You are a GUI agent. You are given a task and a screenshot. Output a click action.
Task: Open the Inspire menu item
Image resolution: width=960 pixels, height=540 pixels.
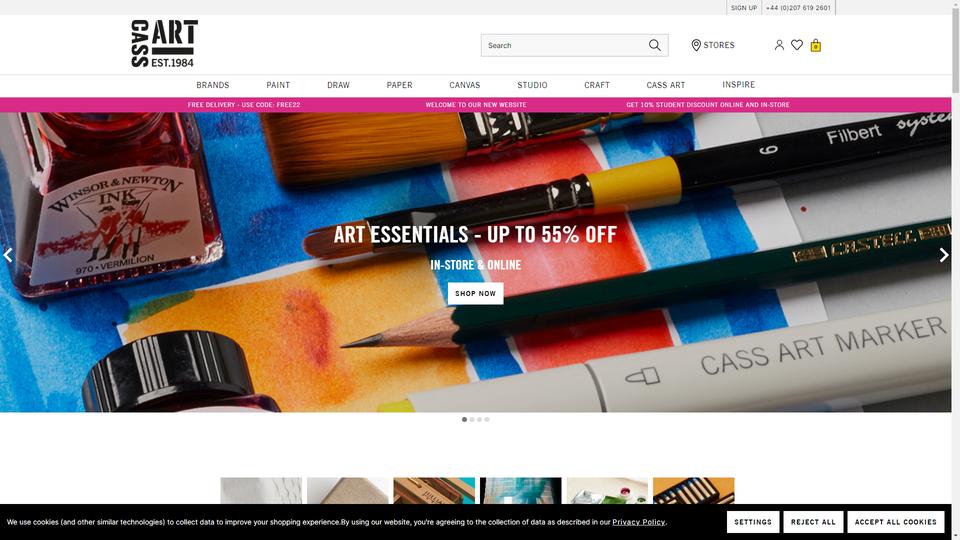click(738, 84)
